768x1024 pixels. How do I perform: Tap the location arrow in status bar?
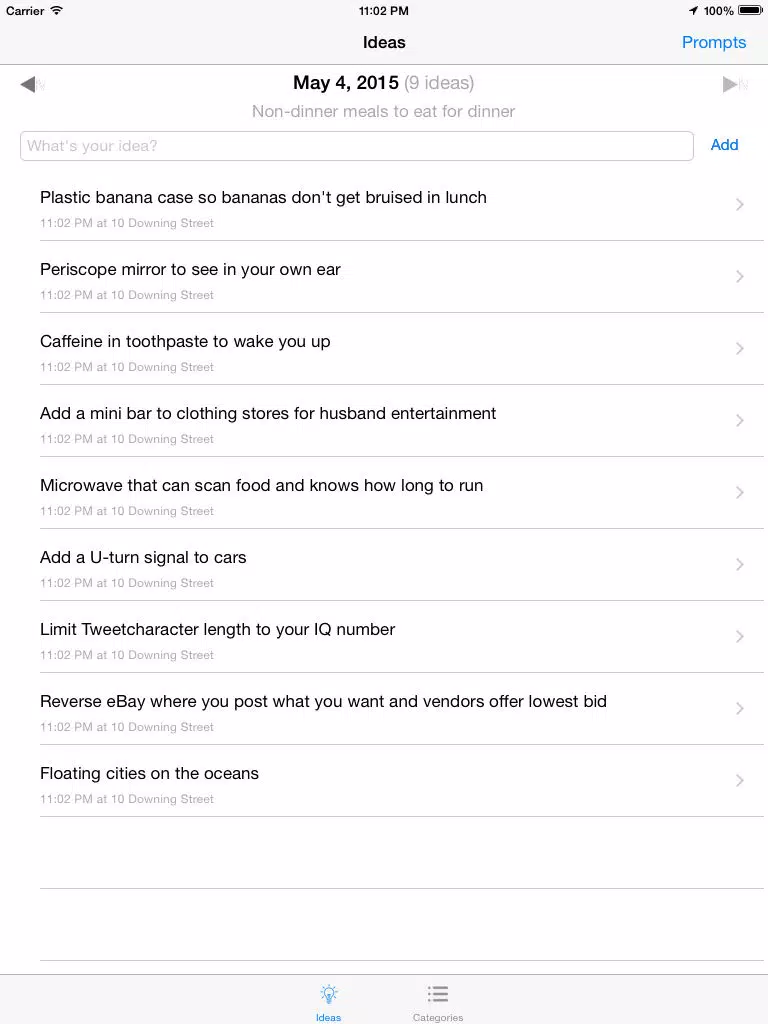(x=693, y=10)
